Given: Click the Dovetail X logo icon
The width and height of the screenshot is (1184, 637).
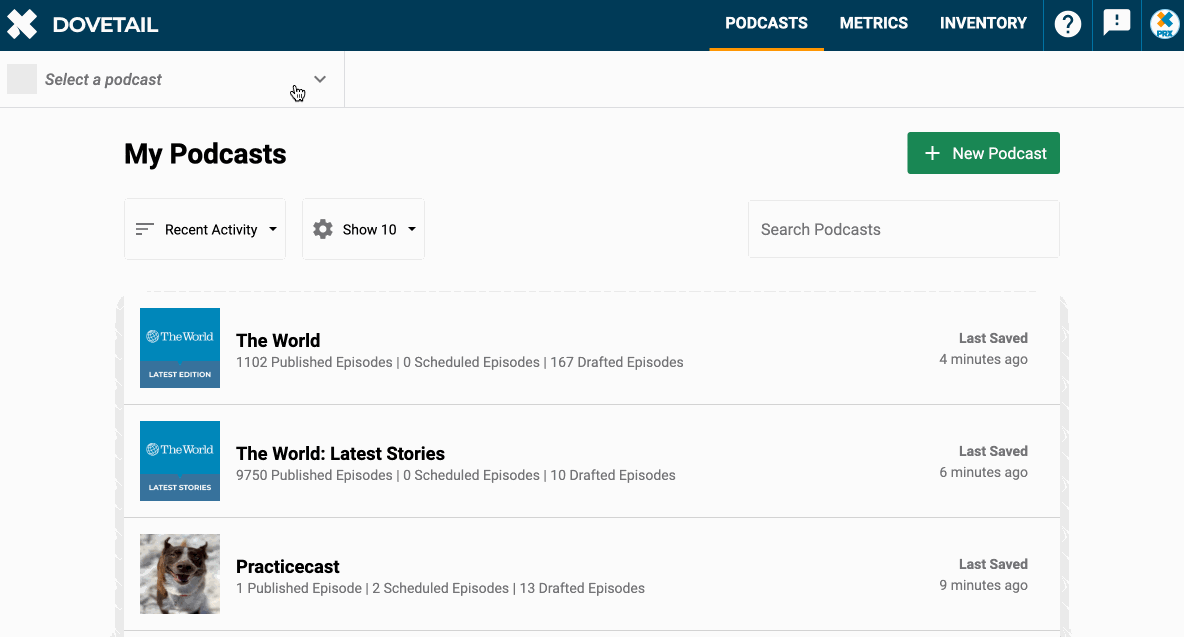Looking at the screenshot, I should 22,24.
